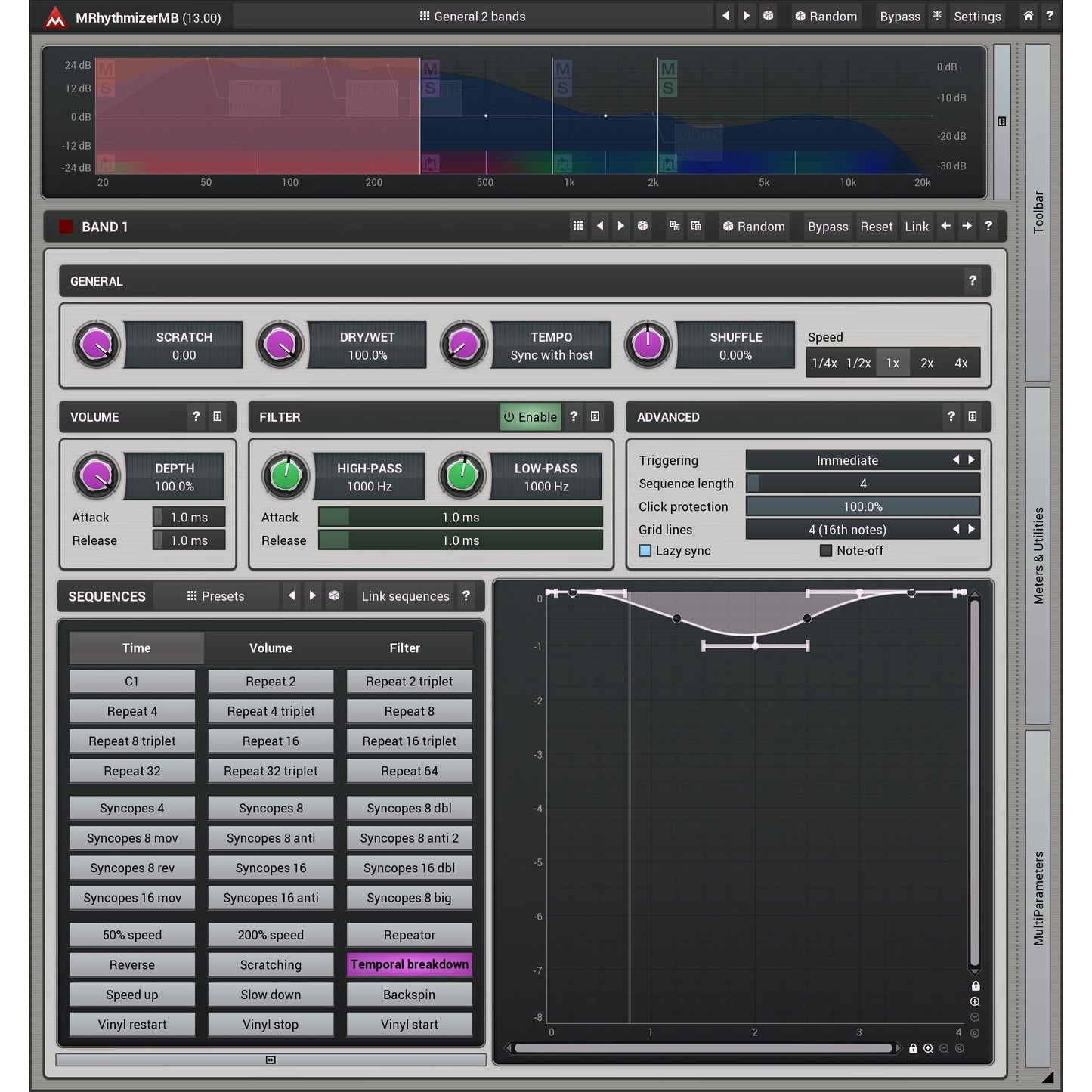Enable the Lazy sync checkbox

click(645, 551)
